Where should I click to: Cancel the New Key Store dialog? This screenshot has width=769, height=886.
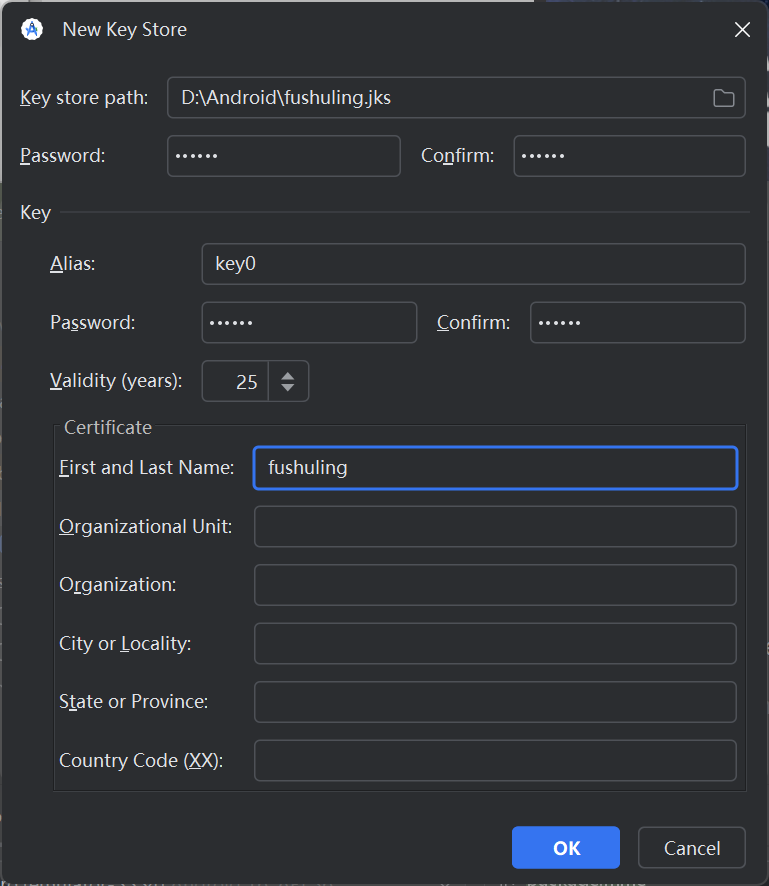point(691,848)
